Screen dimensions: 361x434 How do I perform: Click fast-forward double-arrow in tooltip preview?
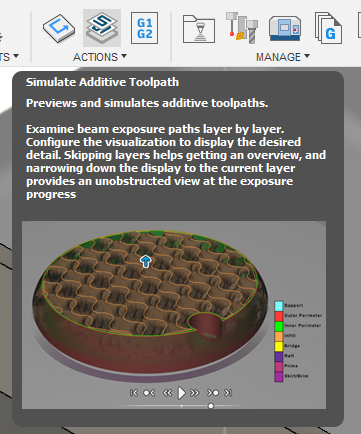[195, 393]
